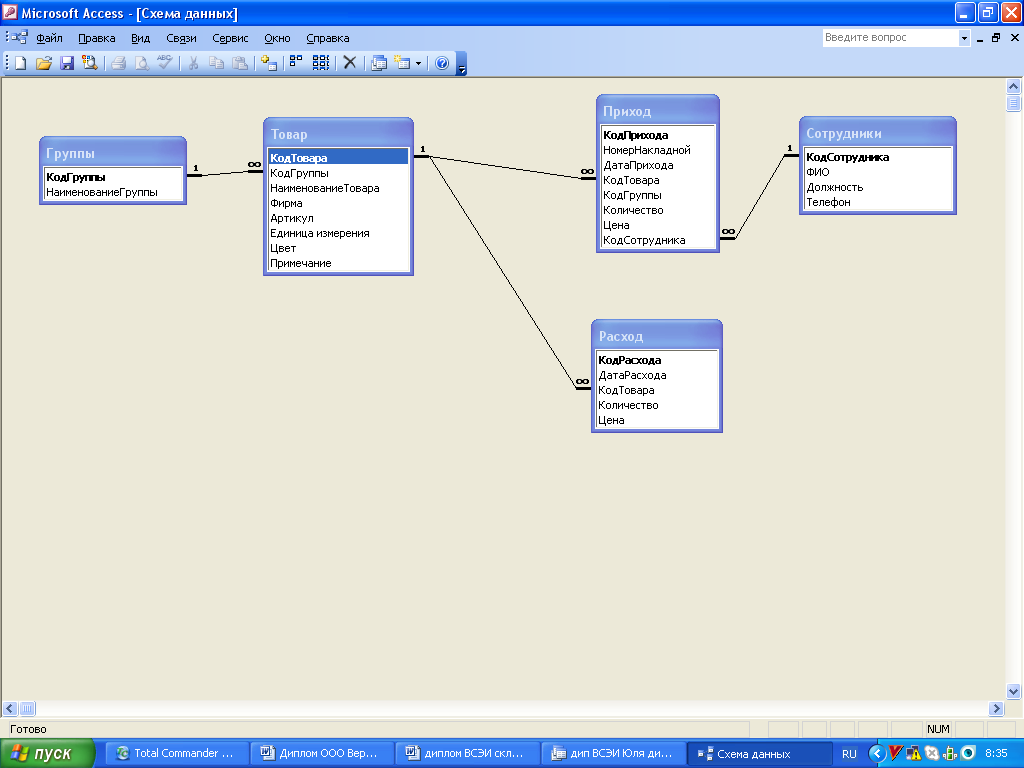
Task: Switch to Total Commander taskbar button
Action: (175, 754)
